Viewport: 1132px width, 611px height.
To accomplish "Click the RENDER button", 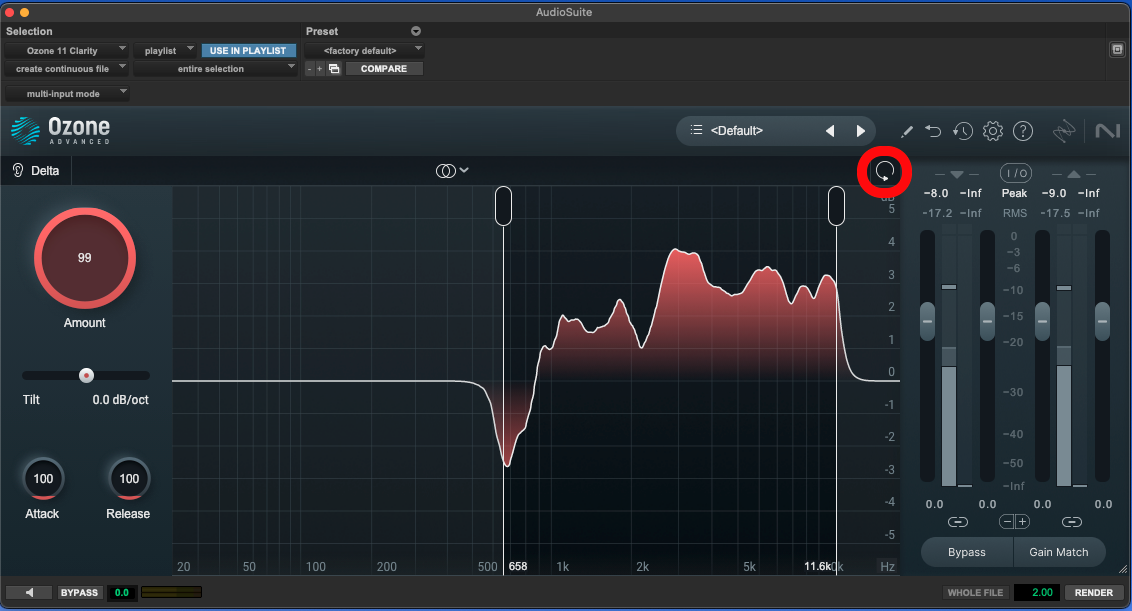I will click(x=1094, y=592).
